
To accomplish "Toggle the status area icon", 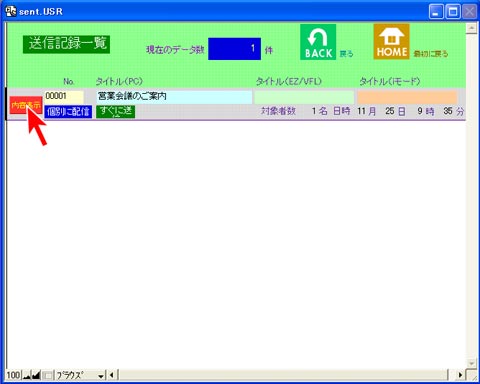I will click(47, 375).
